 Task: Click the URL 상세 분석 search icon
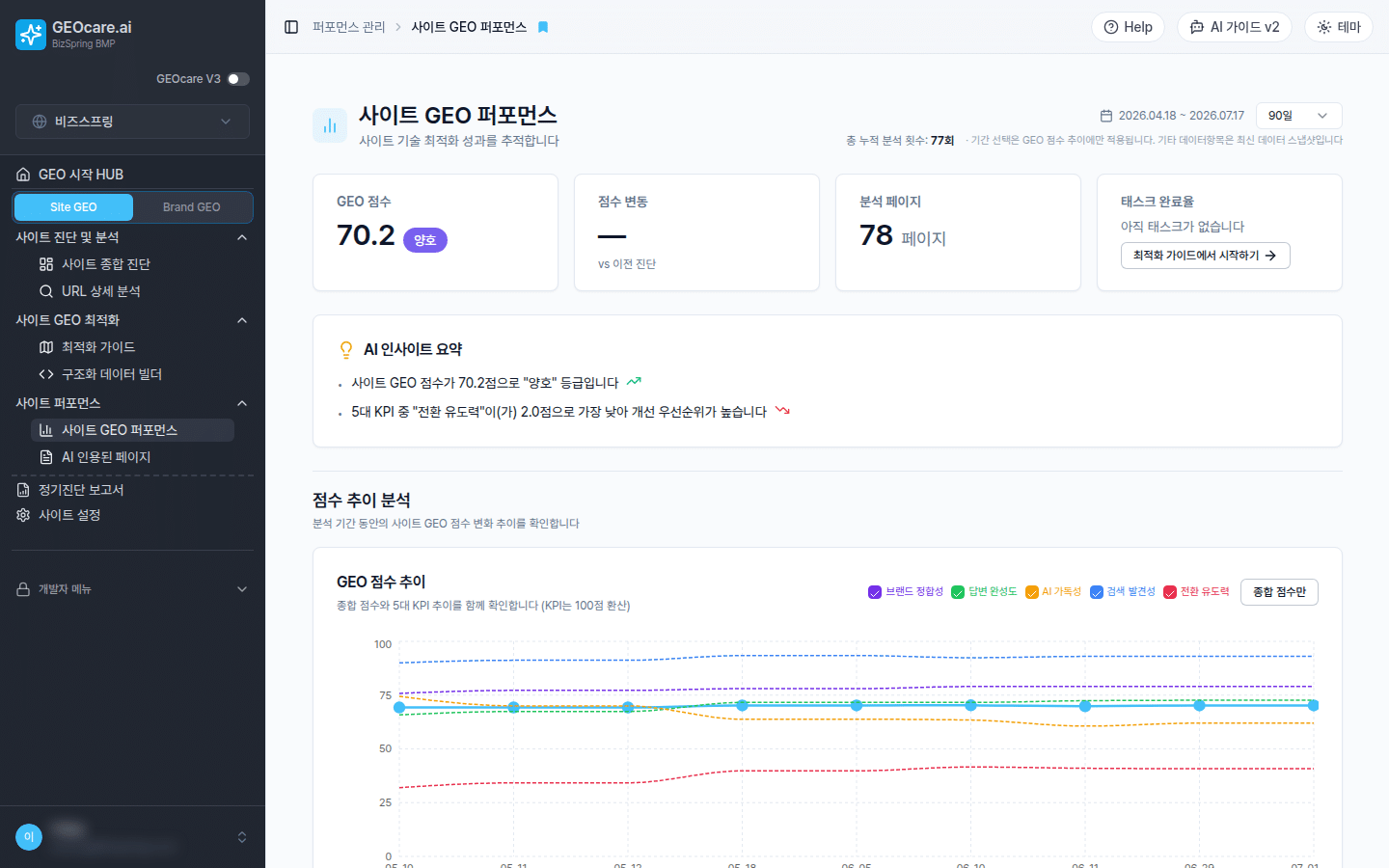[46, 291]
